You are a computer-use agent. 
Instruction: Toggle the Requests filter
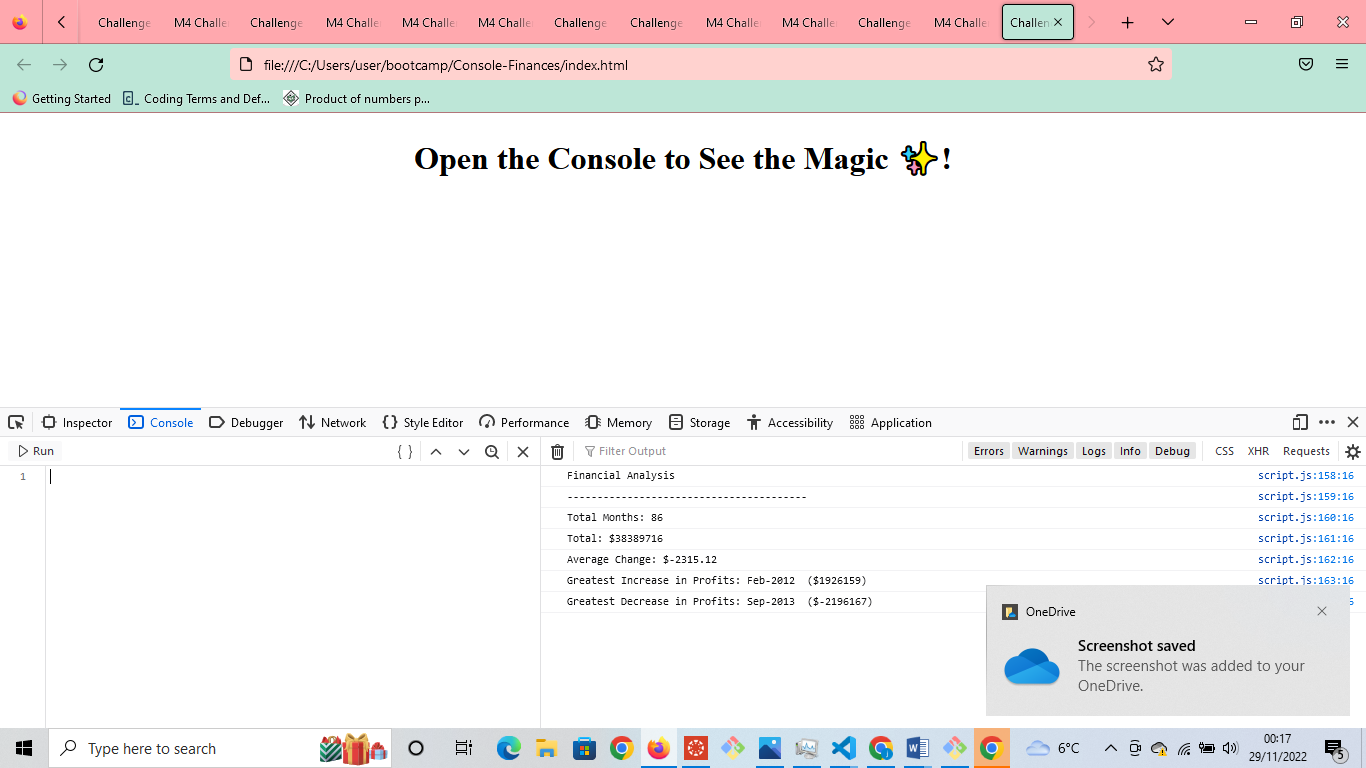click(x=1306, y=451)
